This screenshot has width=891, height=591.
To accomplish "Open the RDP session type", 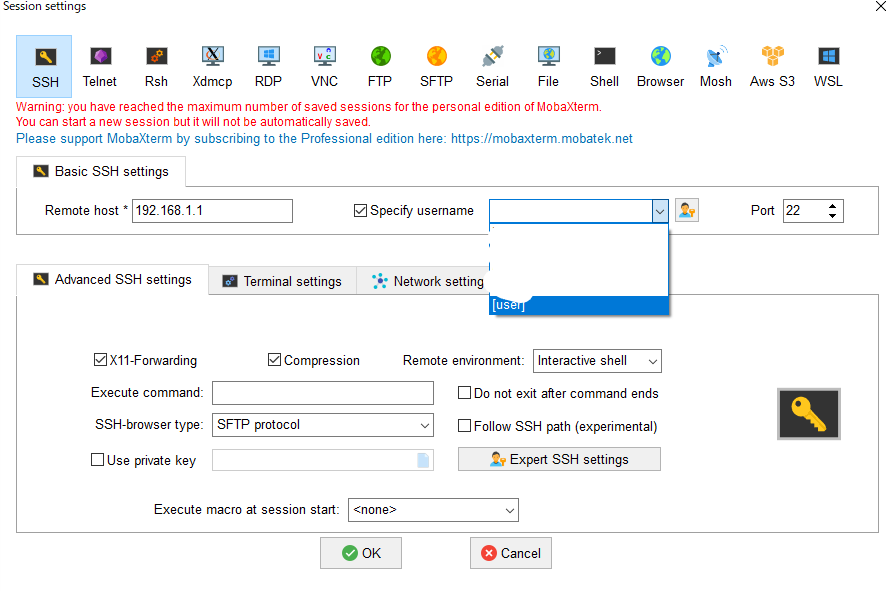I will click(268, 66).
